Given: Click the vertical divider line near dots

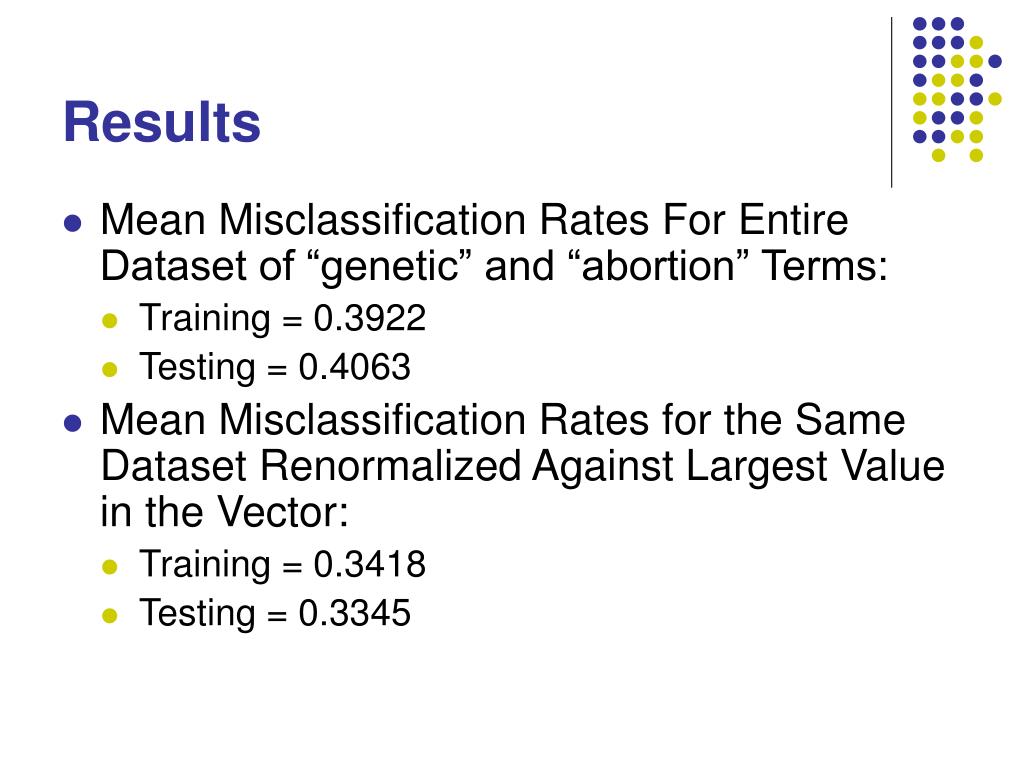Looking at the screenshot, I should point(891,103).
